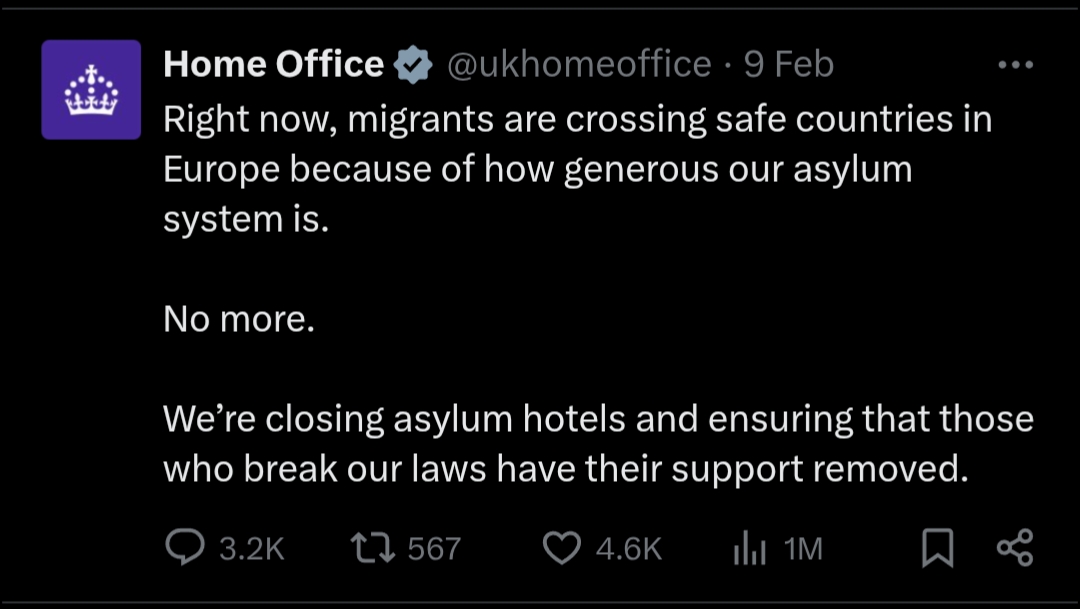Click the reply speech bubble icon

coord(183,547)
